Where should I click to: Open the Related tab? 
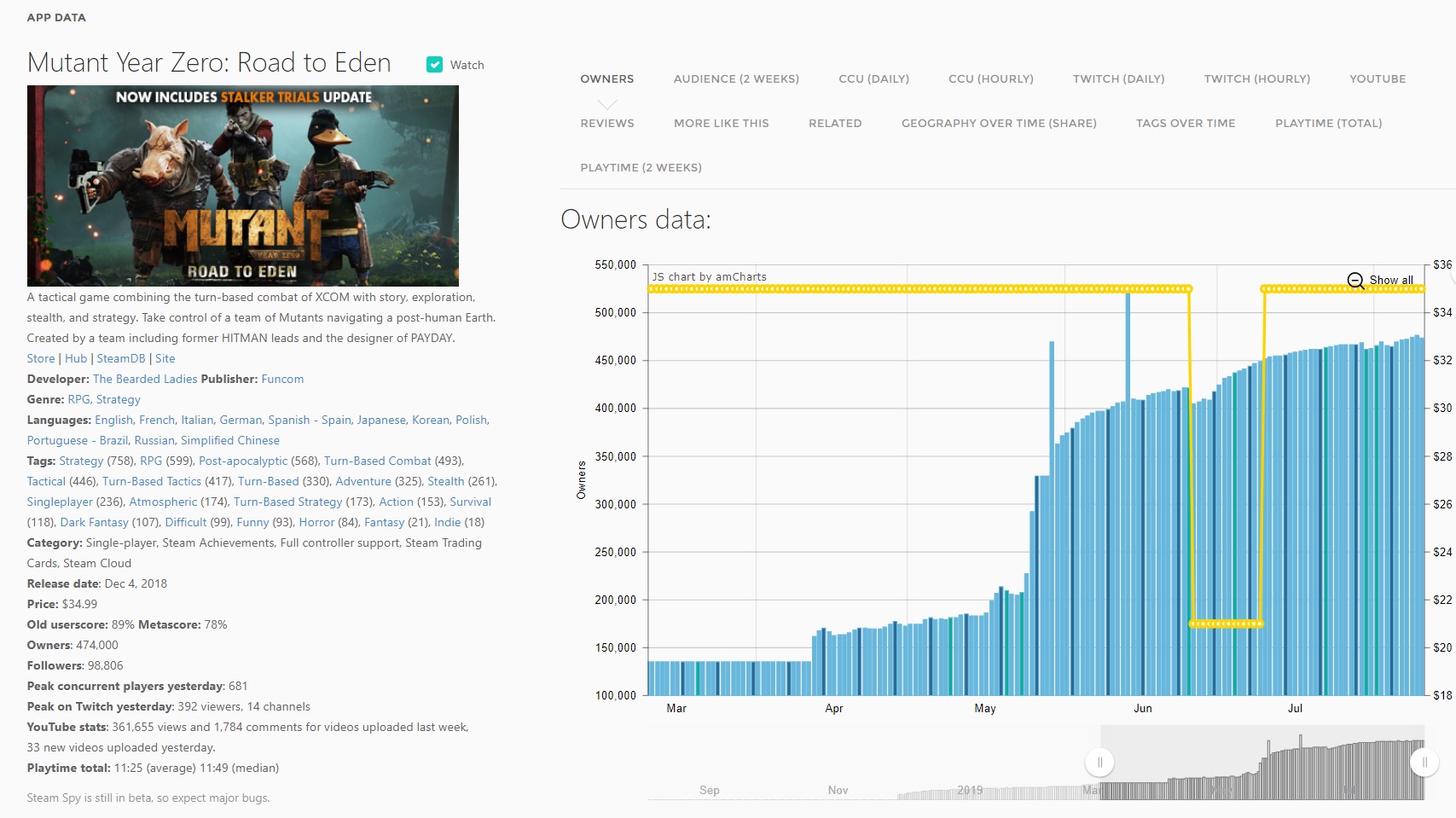(835, 123)
